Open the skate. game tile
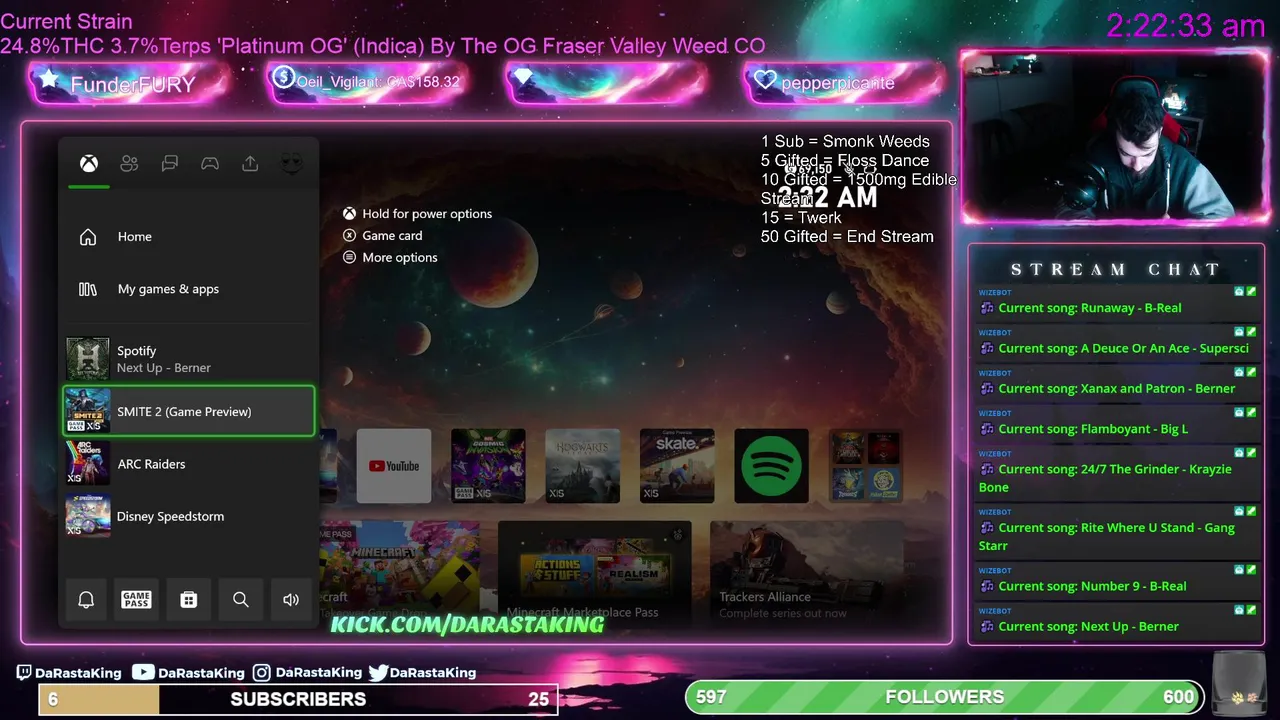Screen dimensions: 1280x720 [677, 466]
